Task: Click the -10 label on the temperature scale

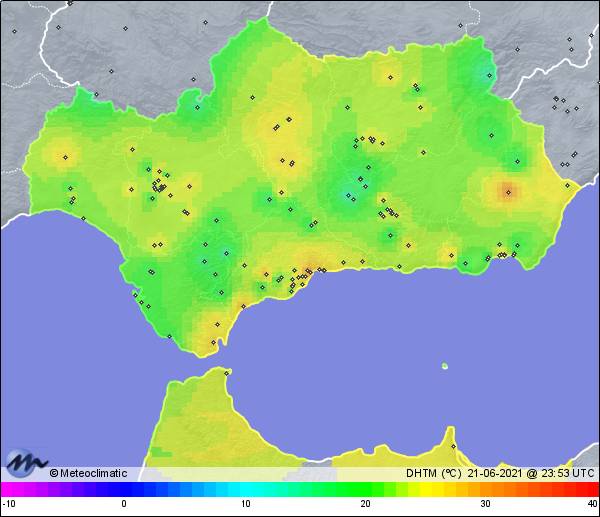Action: 9,503
